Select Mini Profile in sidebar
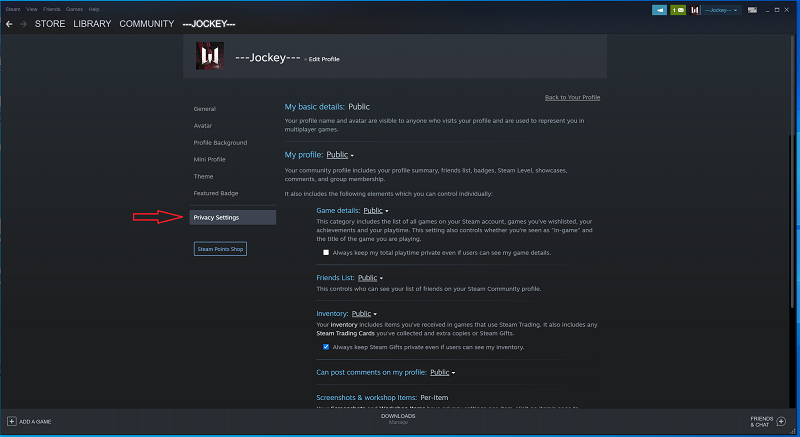800x437 pixels. click(x=209, y=159)
